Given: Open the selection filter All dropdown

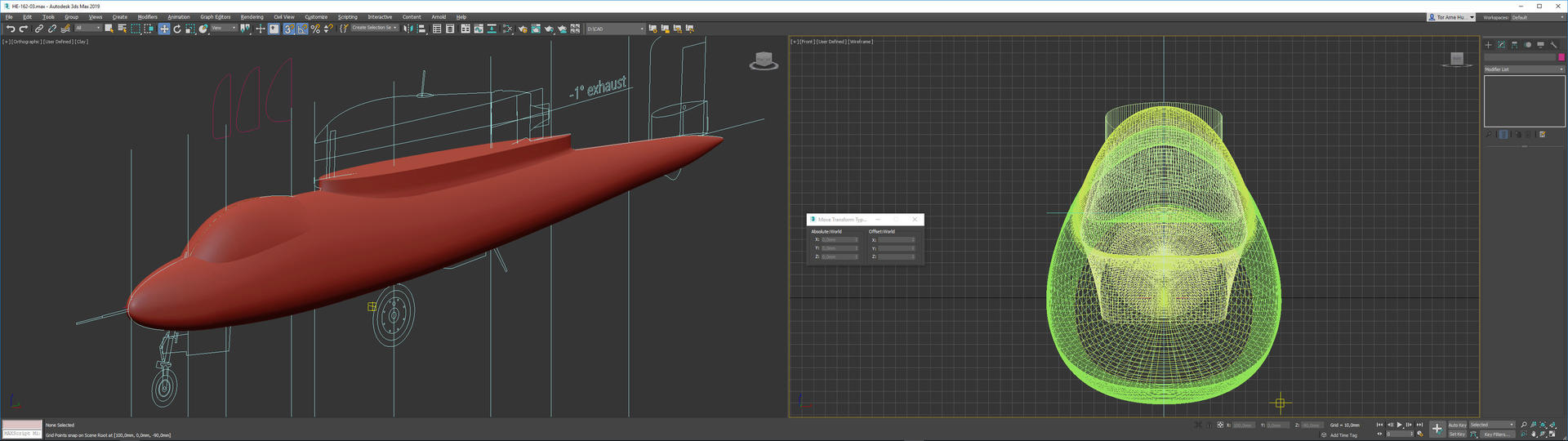Looking at the screenshot, I should pos(88,28).
